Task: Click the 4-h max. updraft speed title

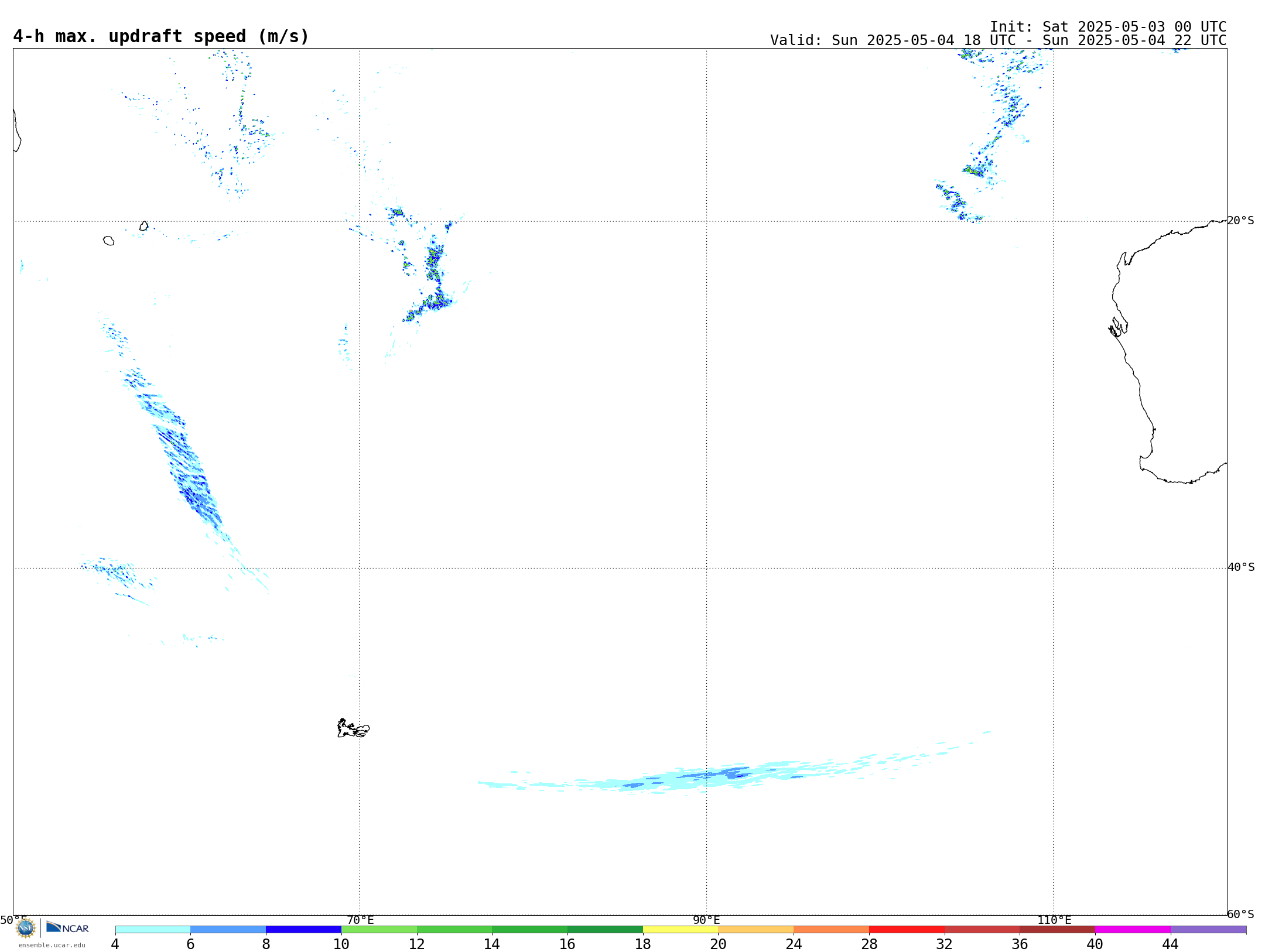Action: tap(161, 36)
